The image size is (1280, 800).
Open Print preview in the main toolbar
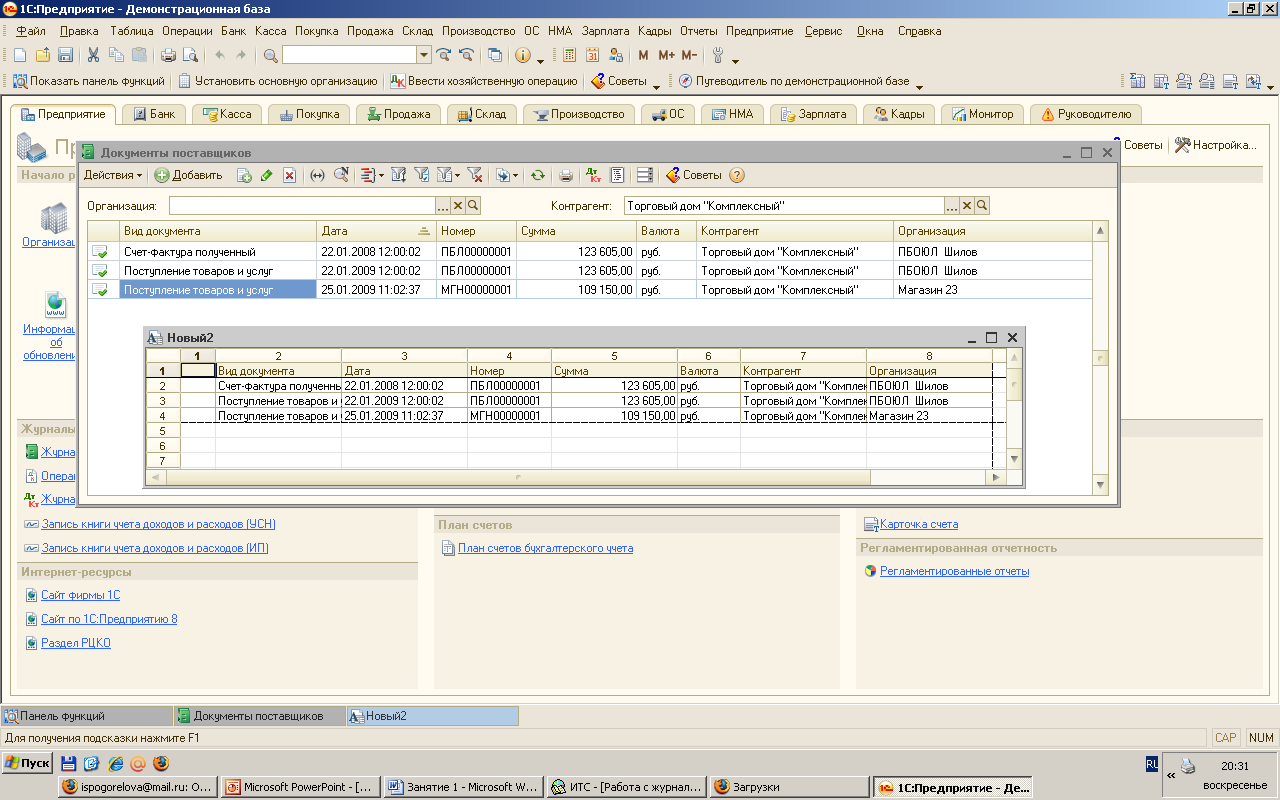tap(190, 55)
